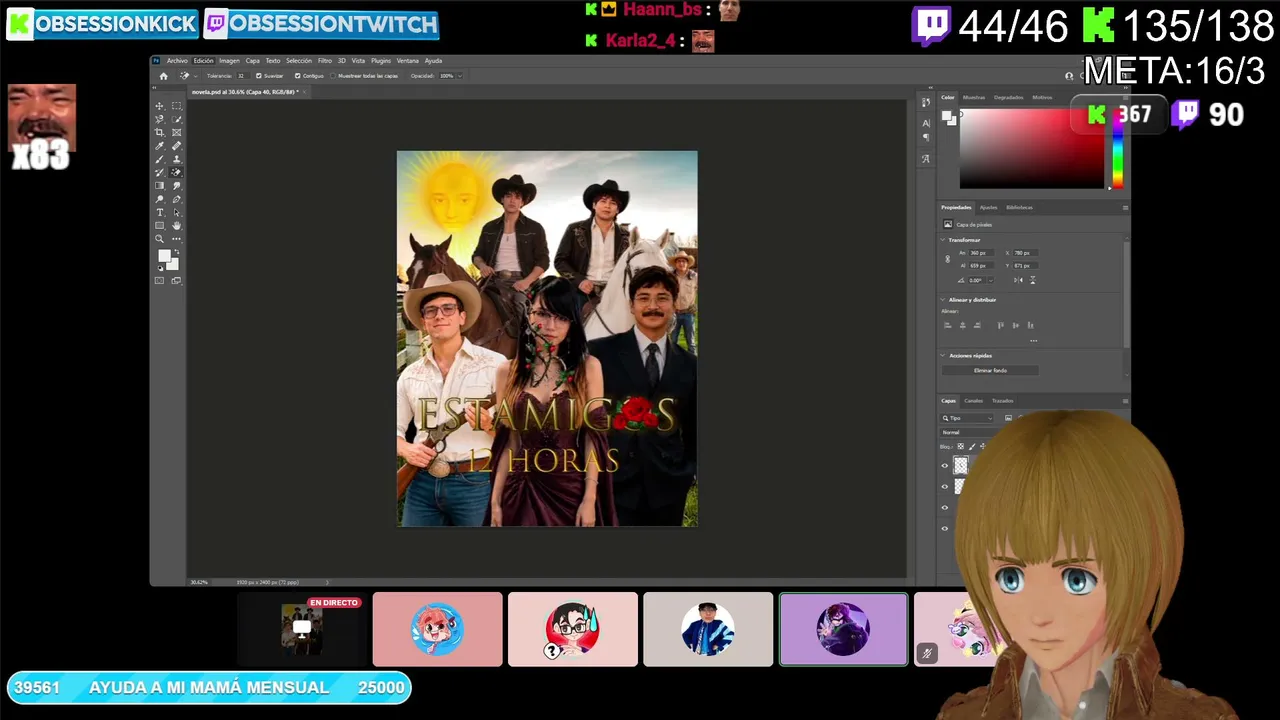Click the Tolerancia value field
Image resolution: width=1280 pixels, height=720 pixels.
(x=243, y=76)
